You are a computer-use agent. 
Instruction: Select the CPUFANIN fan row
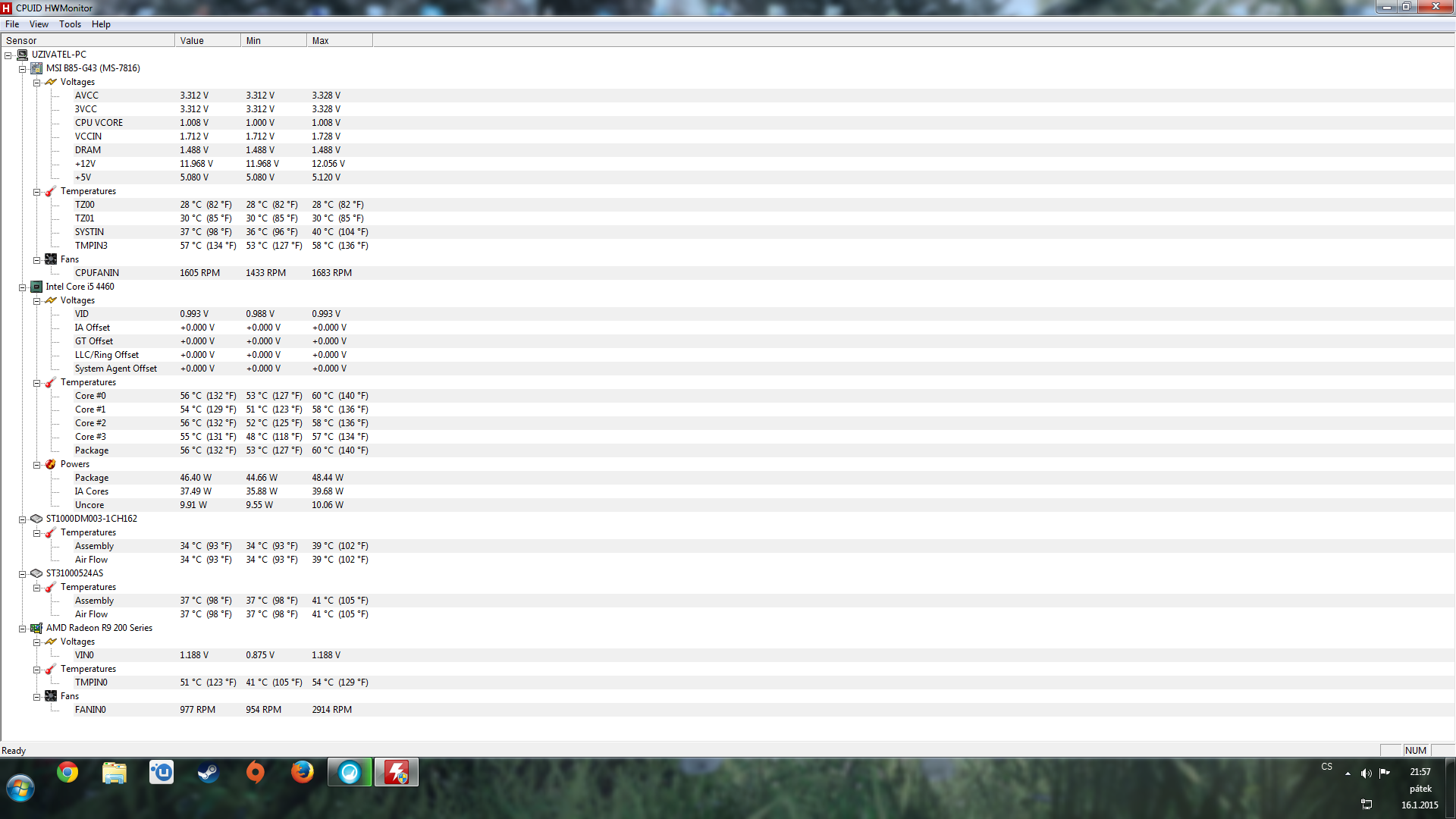click(x=728, y=273)
